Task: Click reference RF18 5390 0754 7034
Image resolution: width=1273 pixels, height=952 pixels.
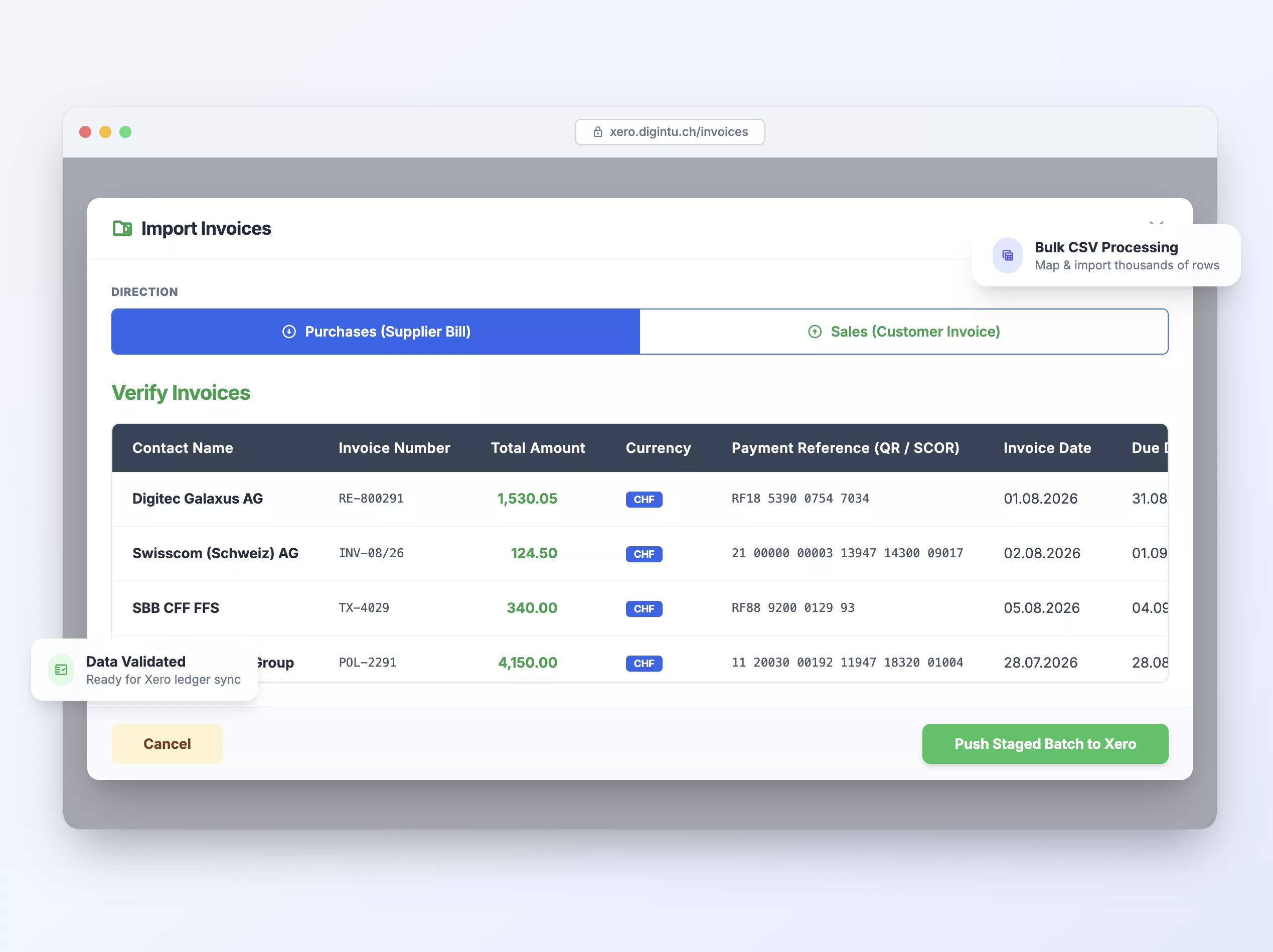Action: pyautogui.click(x=800, y=499)
